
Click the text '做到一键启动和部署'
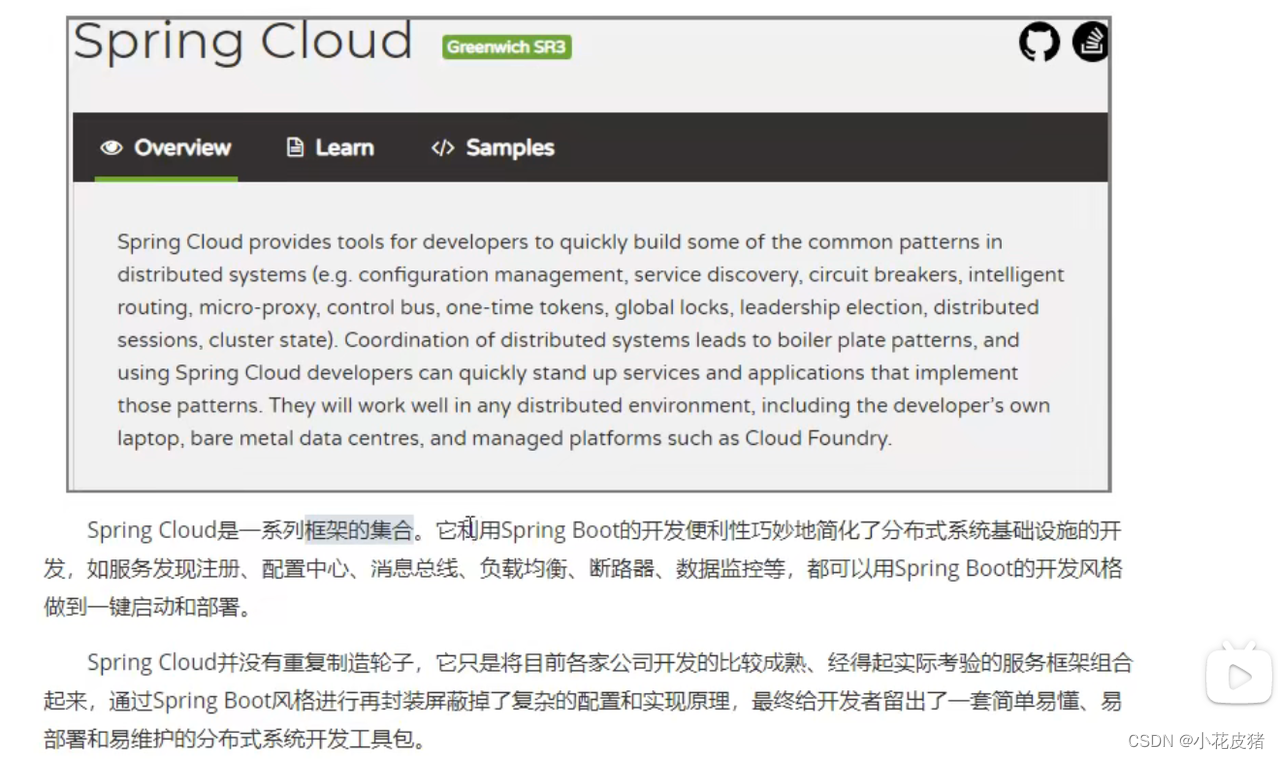143,607
